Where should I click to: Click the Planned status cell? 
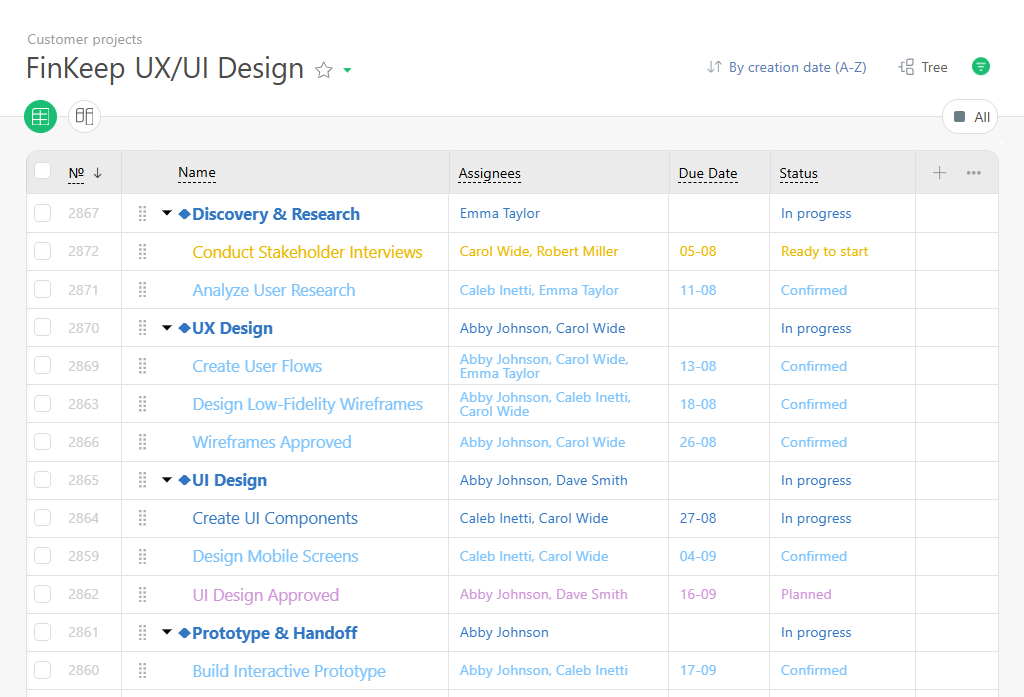pyautogui.click(x=806, y=594)
